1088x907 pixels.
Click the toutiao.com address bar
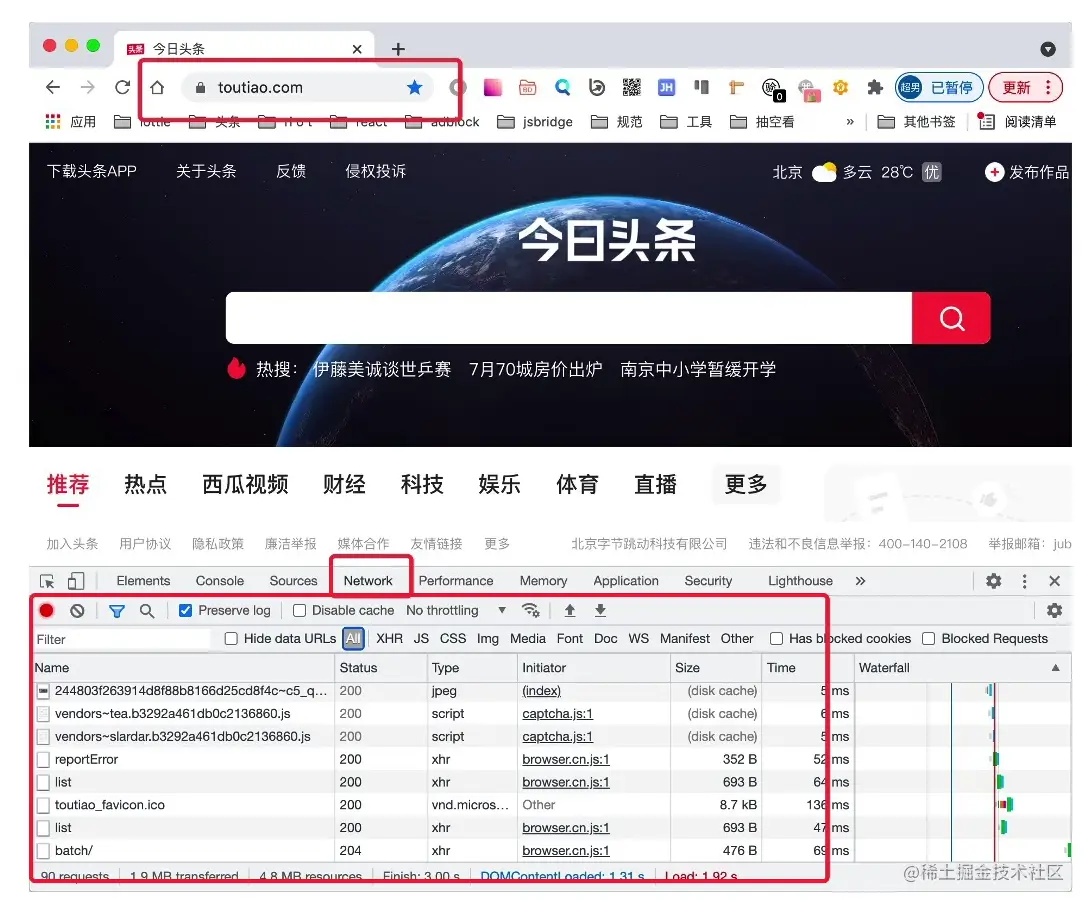306,87
